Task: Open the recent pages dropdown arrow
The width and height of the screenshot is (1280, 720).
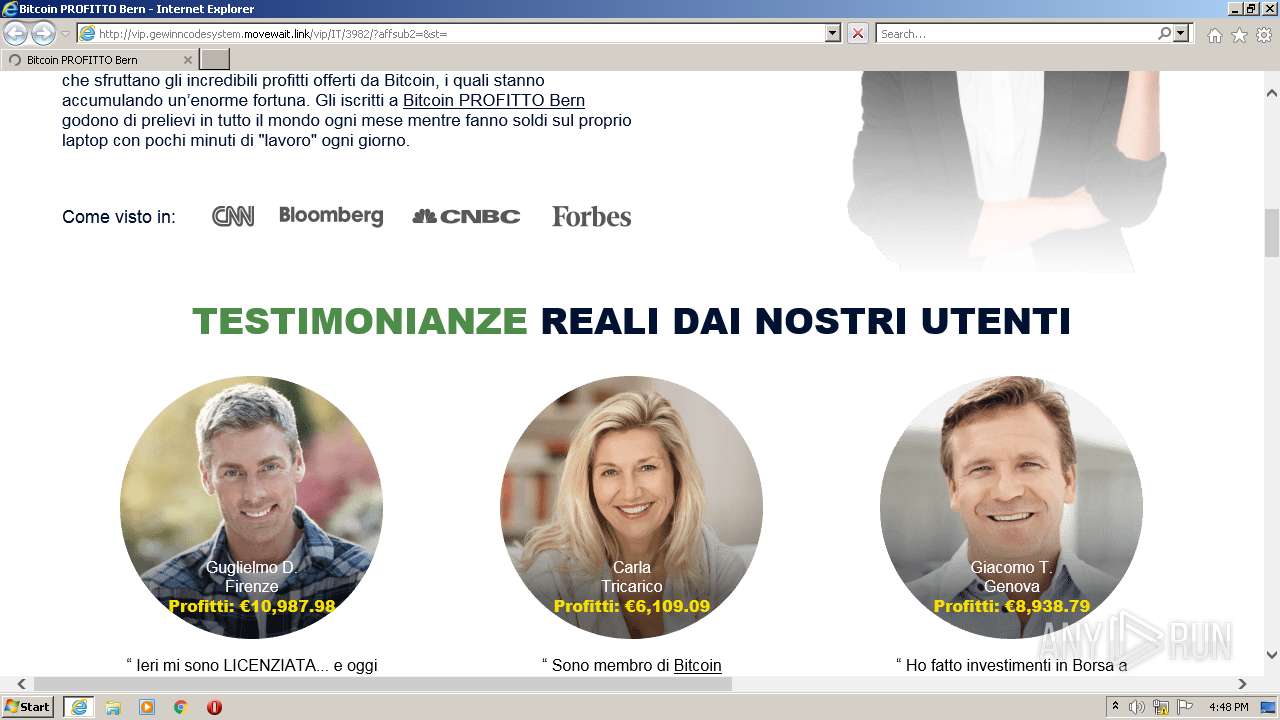Action: pos(66,34)
